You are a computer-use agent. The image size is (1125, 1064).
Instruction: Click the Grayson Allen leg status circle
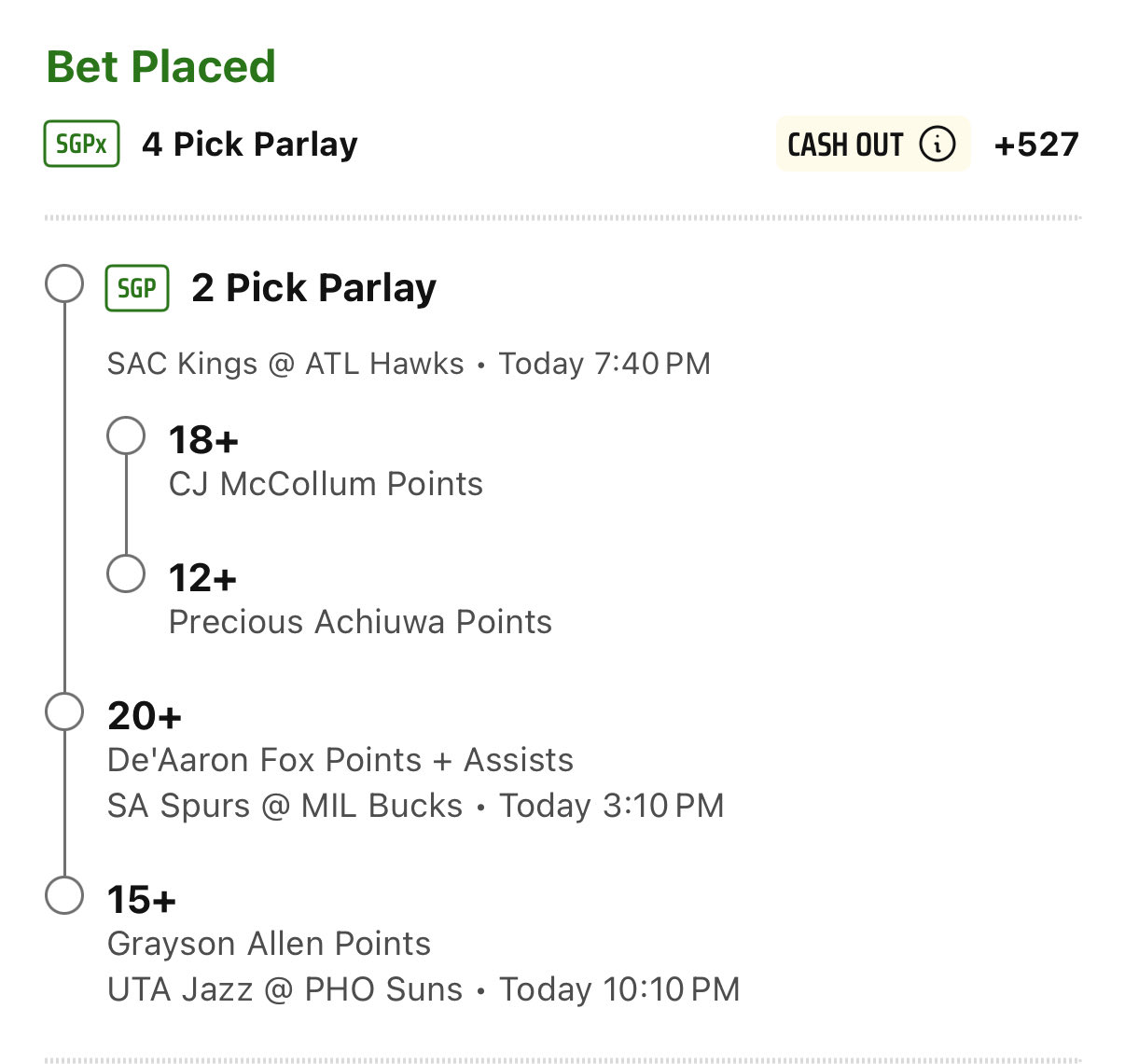(x=64, y=895)
